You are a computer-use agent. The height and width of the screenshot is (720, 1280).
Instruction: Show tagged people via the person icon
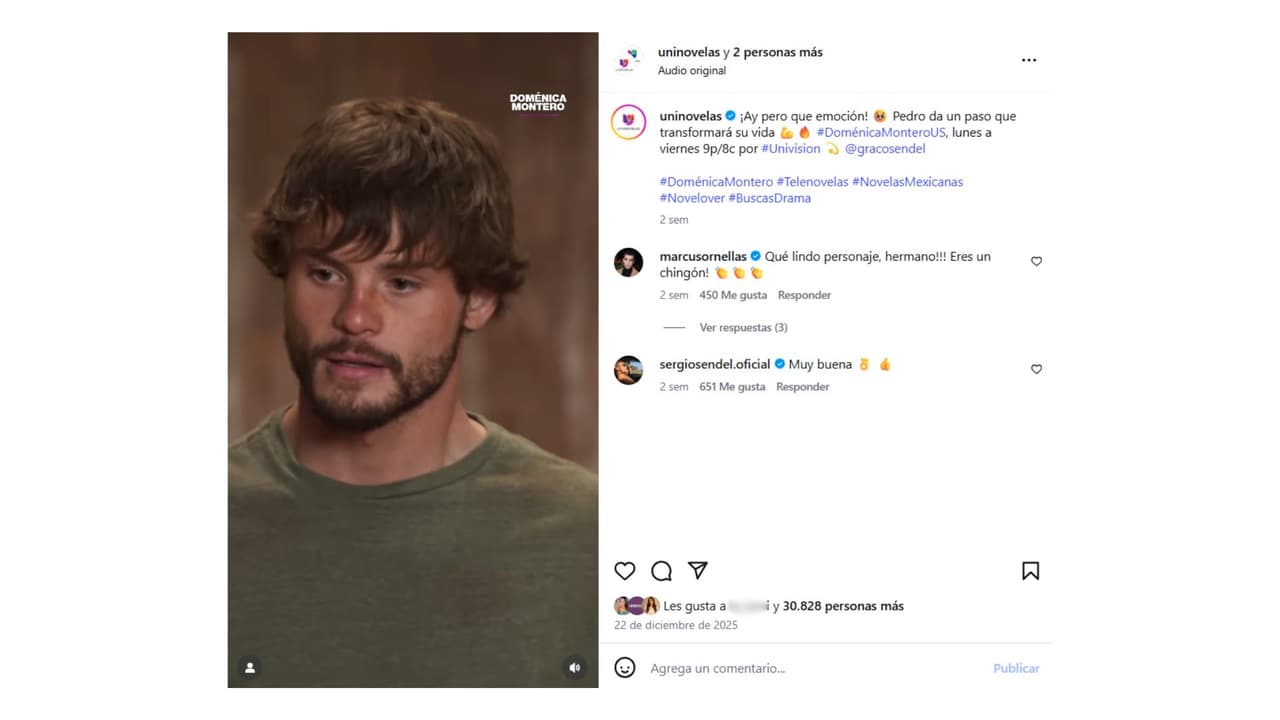[x=250, y=667]
